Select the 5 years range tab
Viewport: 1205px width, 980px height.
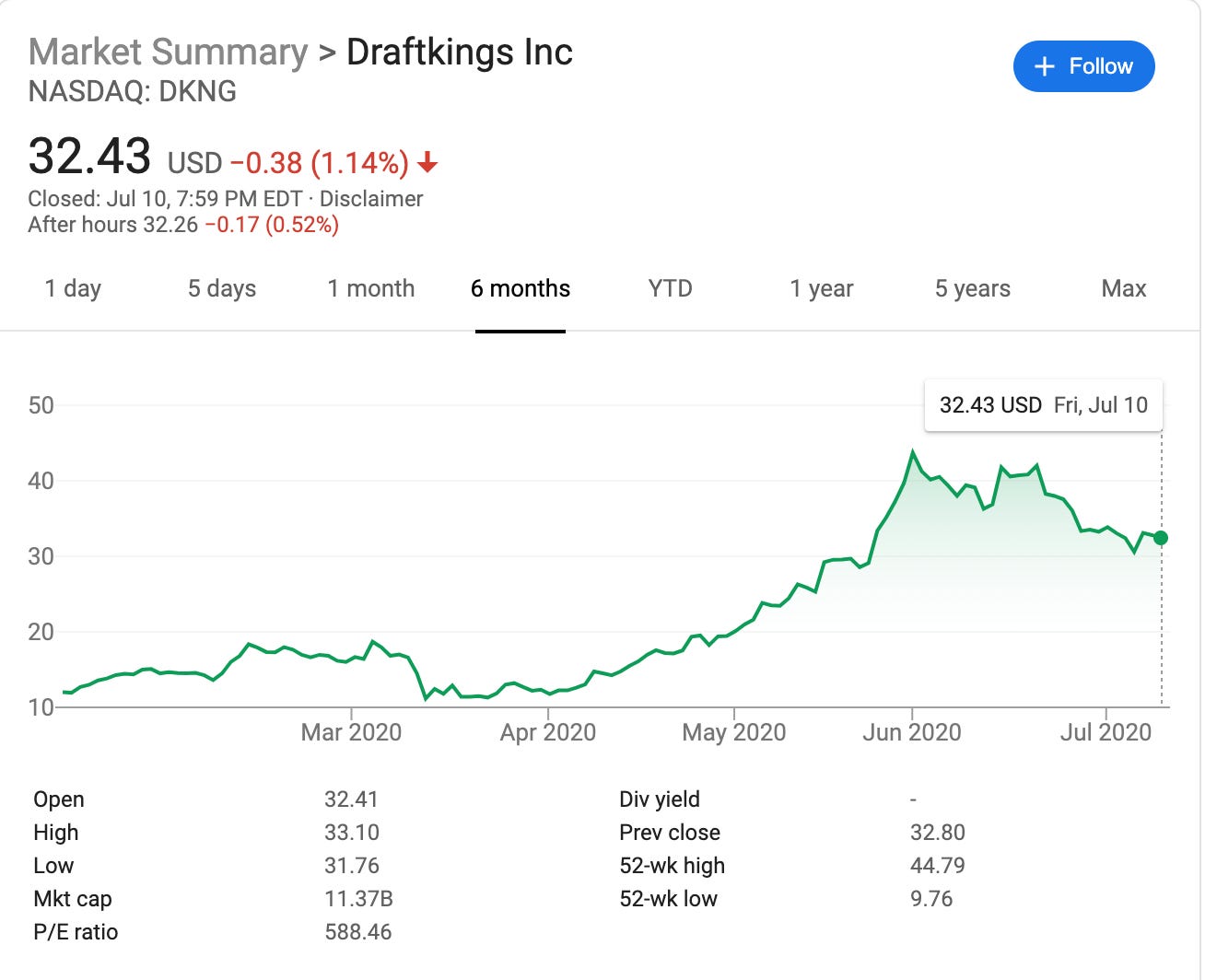coord(973,288)
